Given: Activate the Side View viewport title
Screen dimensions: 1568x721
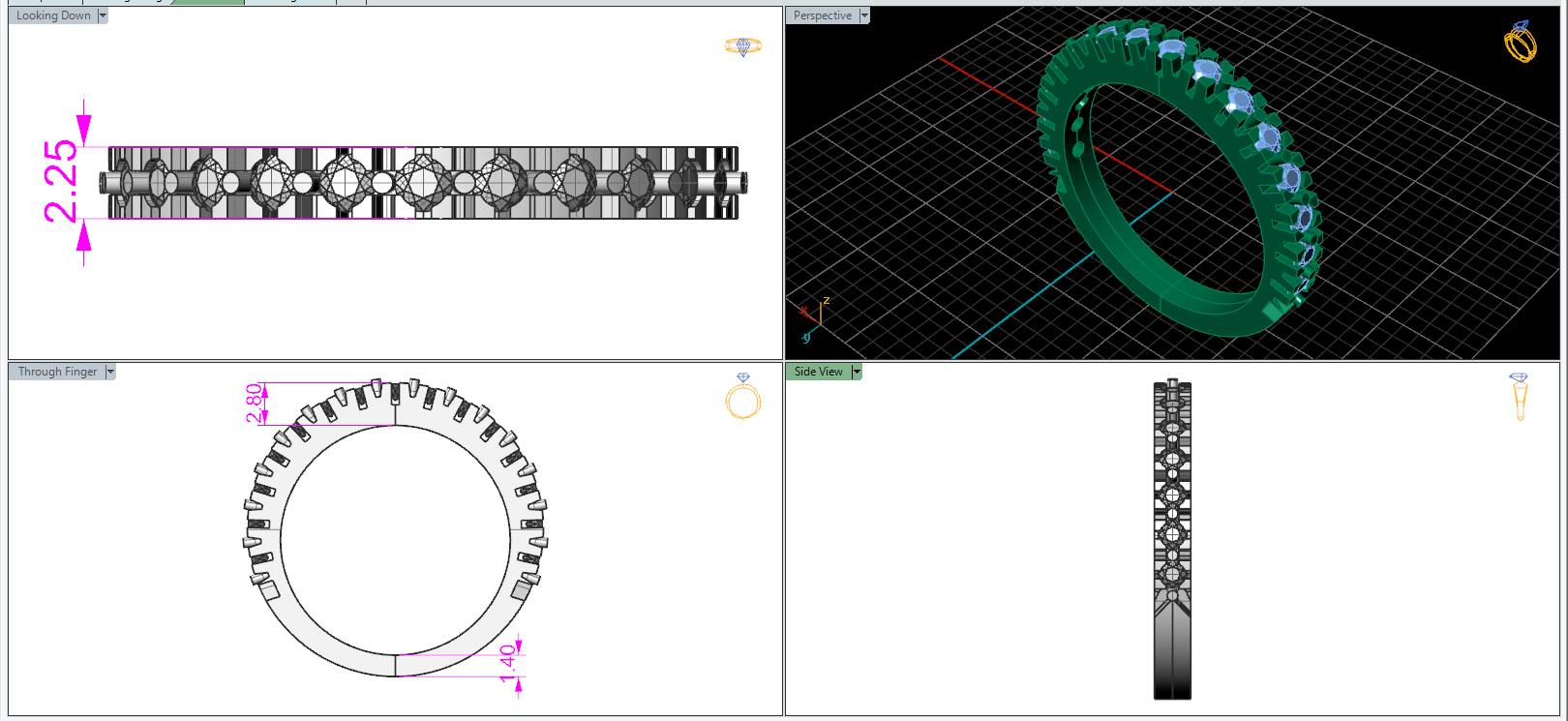Looking at the screenshot, I should pyautogui.click(x=818, y=372).
